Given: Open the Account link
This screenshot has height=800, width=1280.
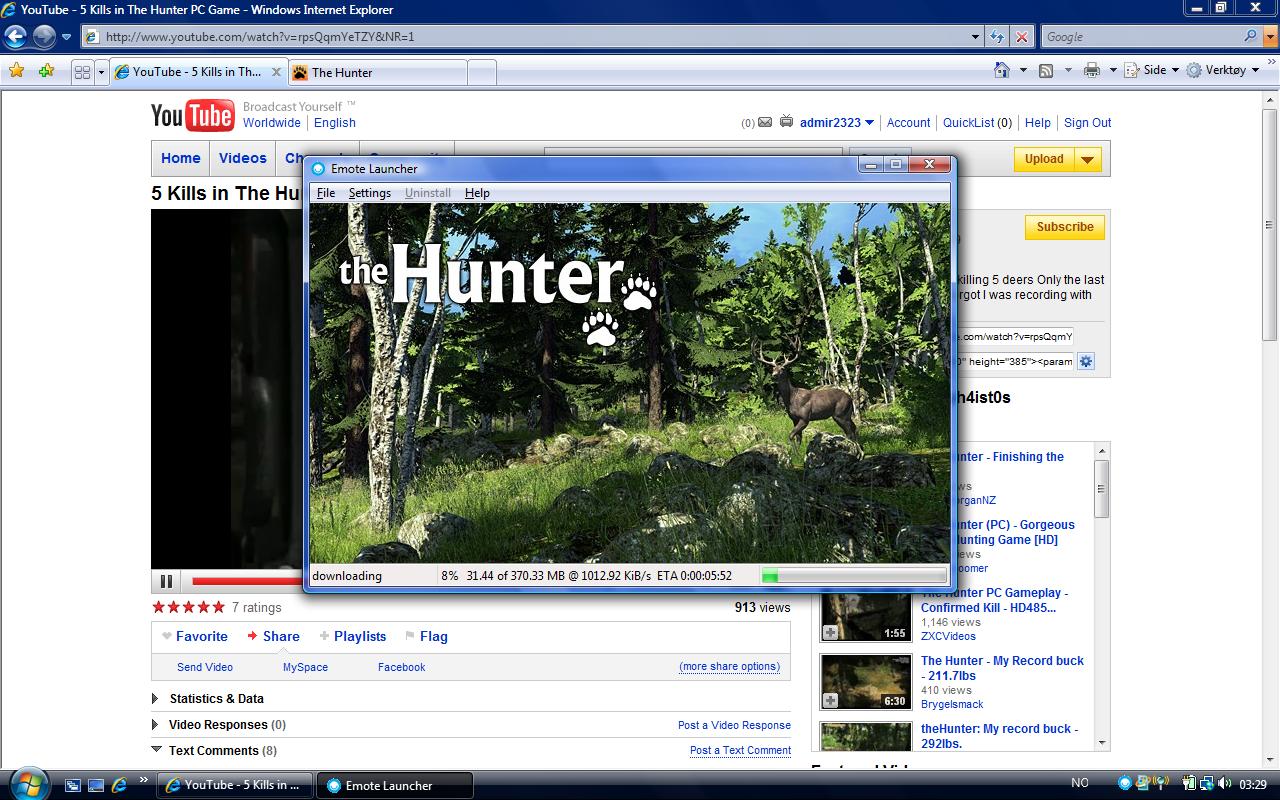Looking at the screenshot, I should coord(908,123).
